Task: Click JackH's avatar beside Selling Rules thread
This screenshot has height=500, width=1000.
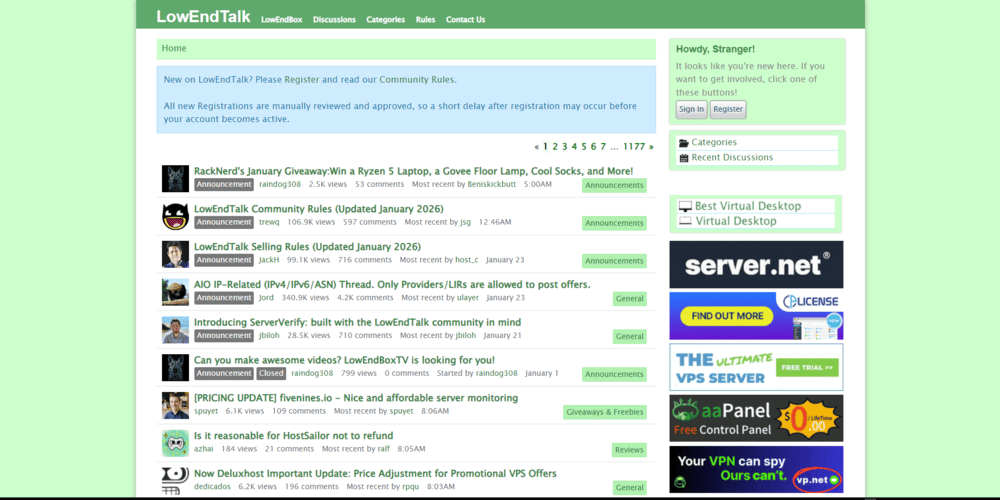Action: pos(175,254)
